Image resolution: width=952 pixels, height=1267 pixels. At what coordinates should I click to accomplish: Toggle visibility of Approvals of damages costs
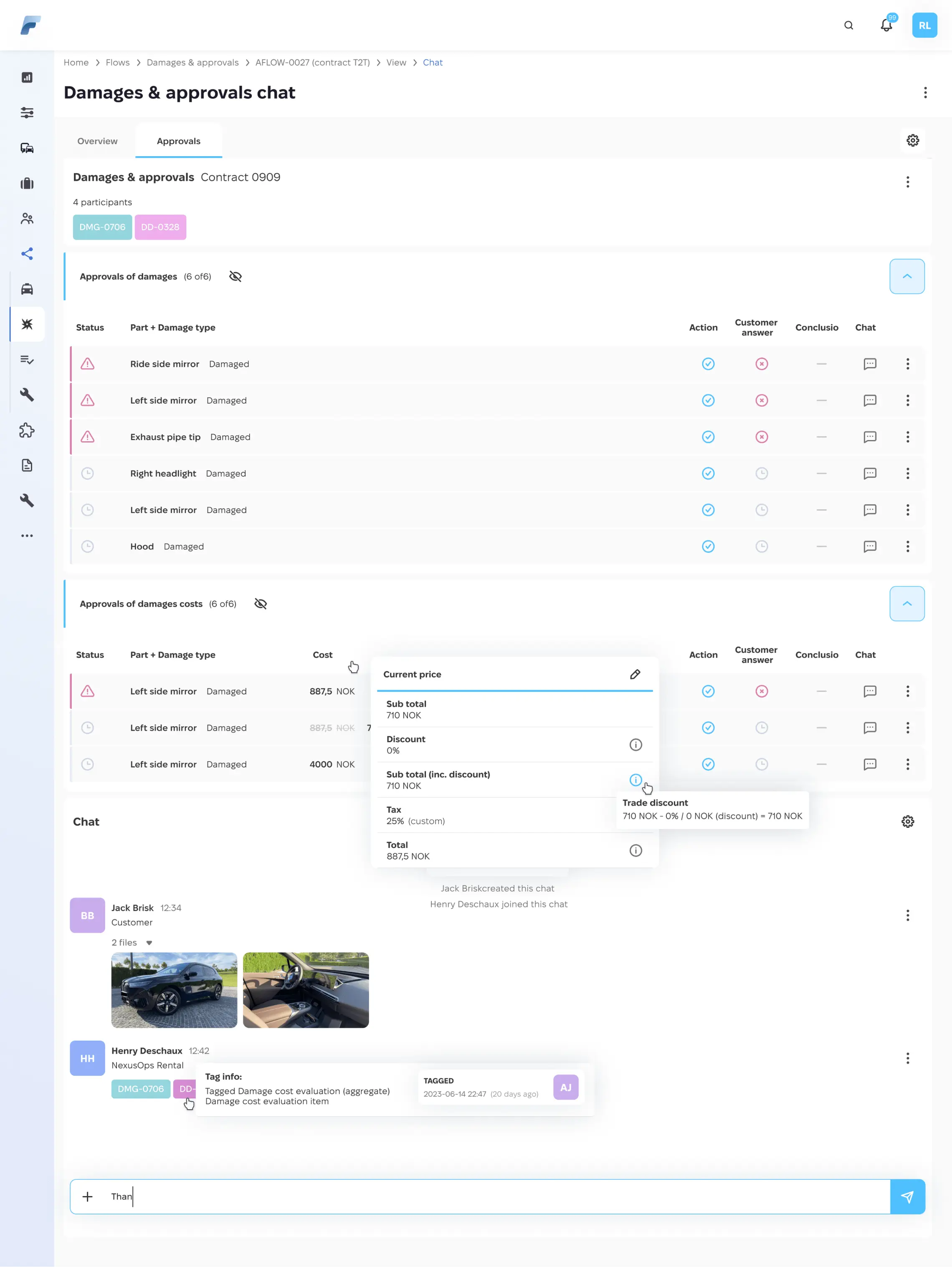261,604
